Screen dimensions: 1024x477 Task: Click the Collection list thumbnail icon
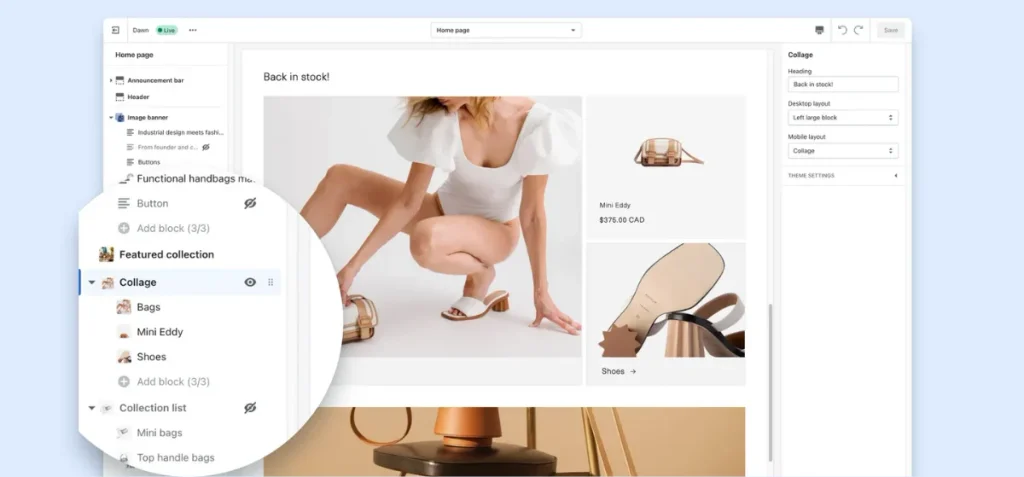(x=107, y=408)
